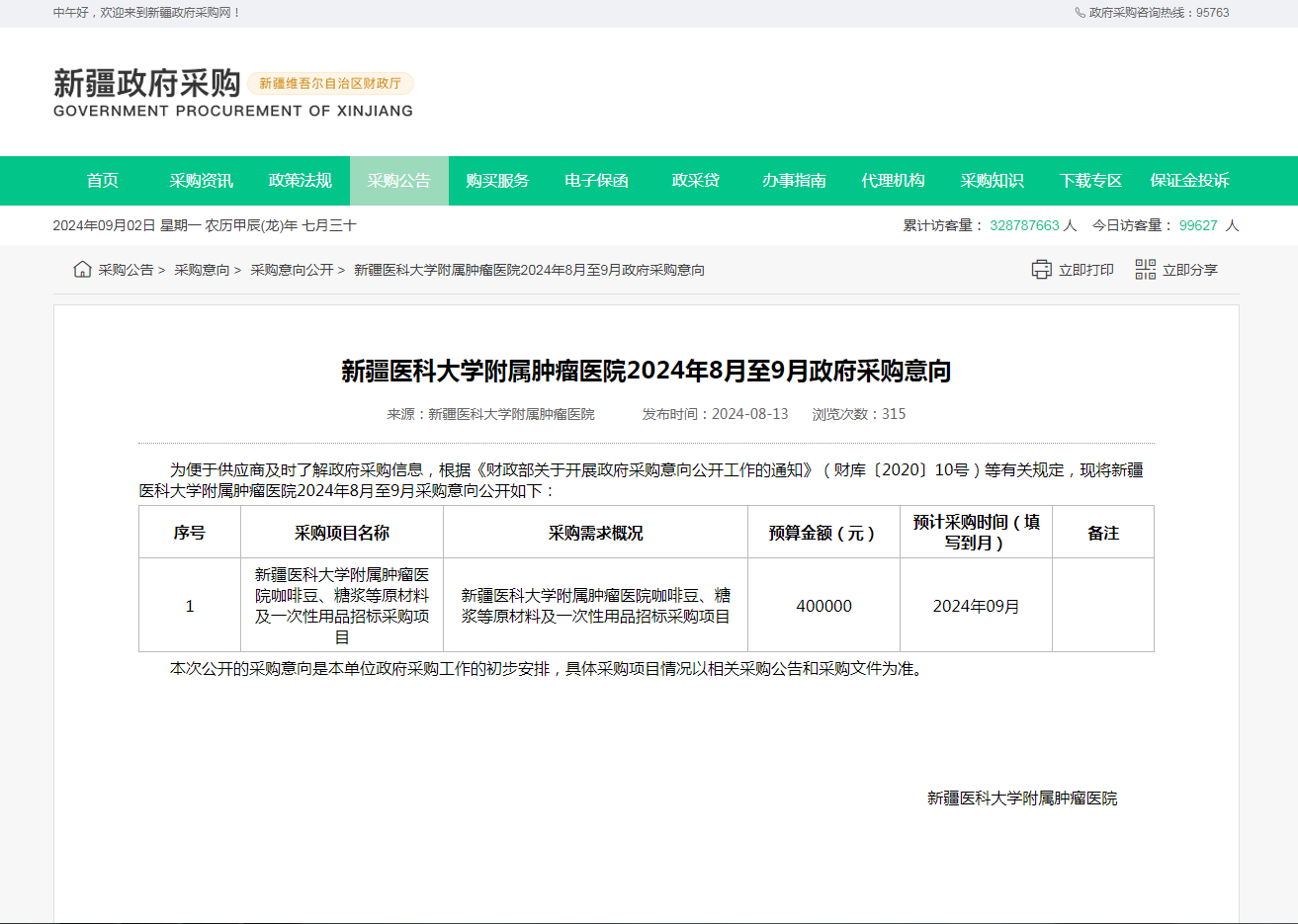Click the 采购意向公开 breadcrumb link
Screen dimensions: 1298x924
coord(292,270)
